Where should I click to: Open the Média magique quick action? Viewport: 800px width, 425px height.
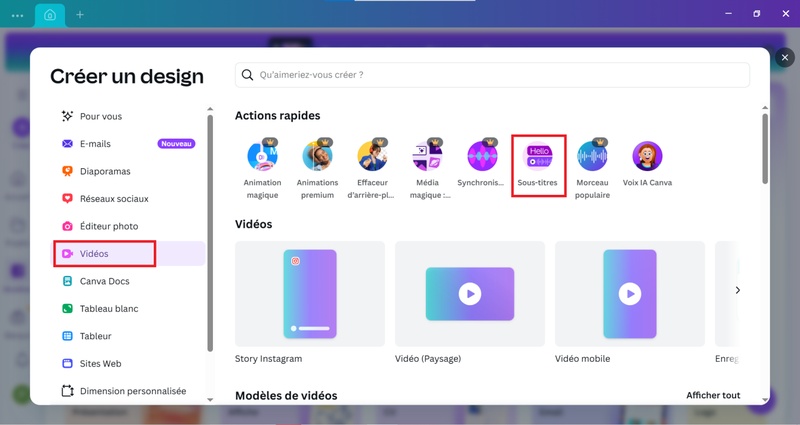point(428,156)
